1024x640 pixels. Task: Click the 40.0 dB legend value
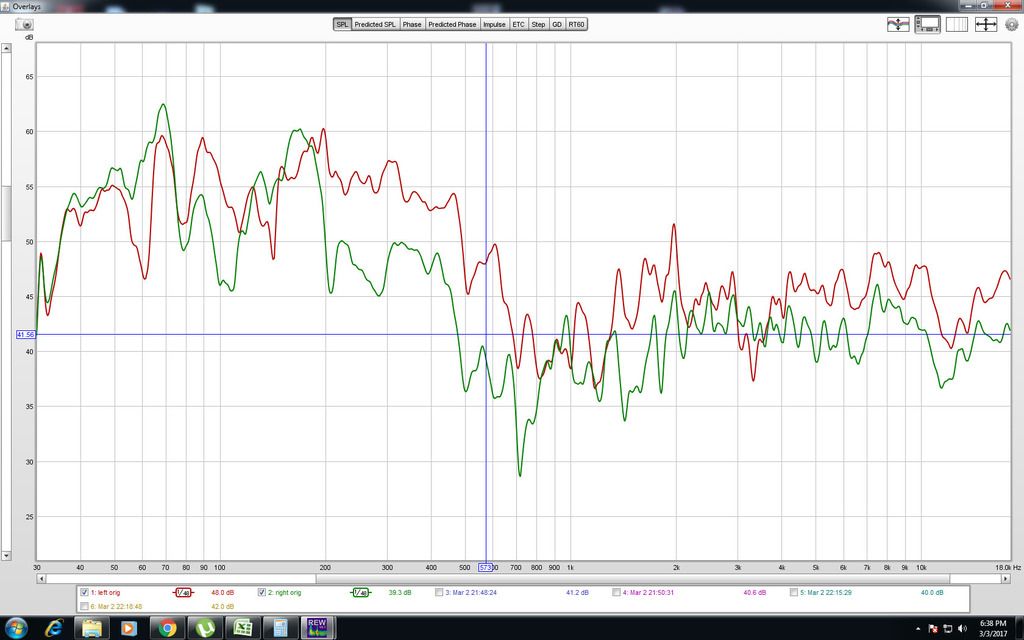tap(932, 593)
